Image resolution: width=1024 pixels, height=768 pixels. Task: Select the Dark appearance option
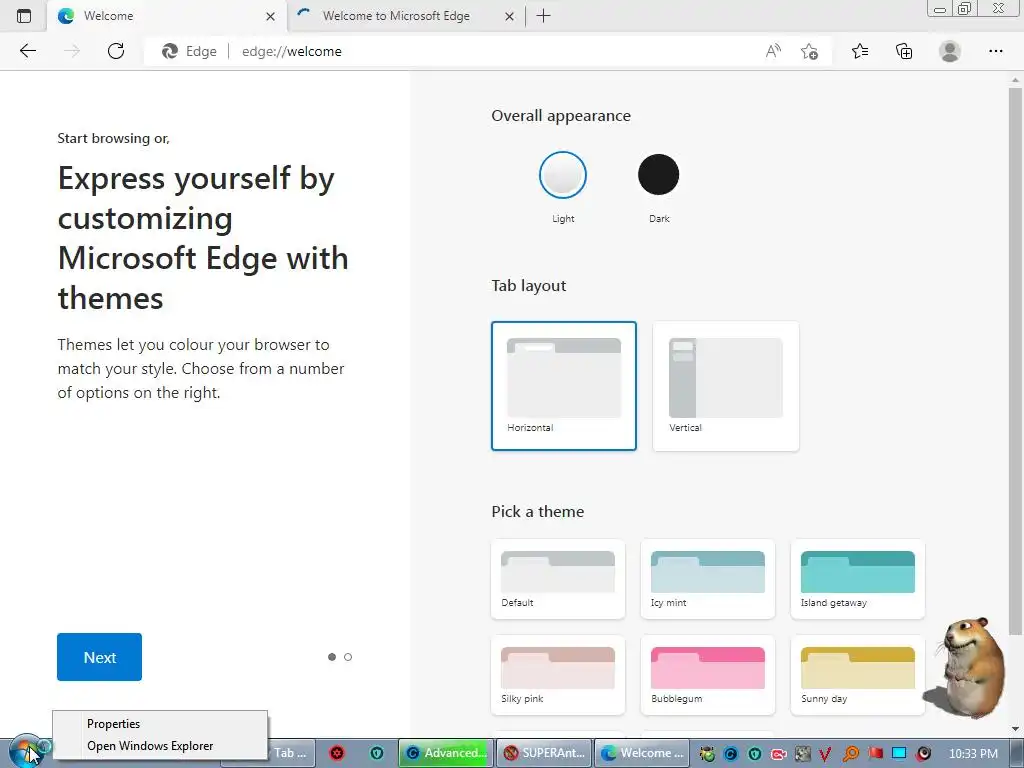click(658, 174)
